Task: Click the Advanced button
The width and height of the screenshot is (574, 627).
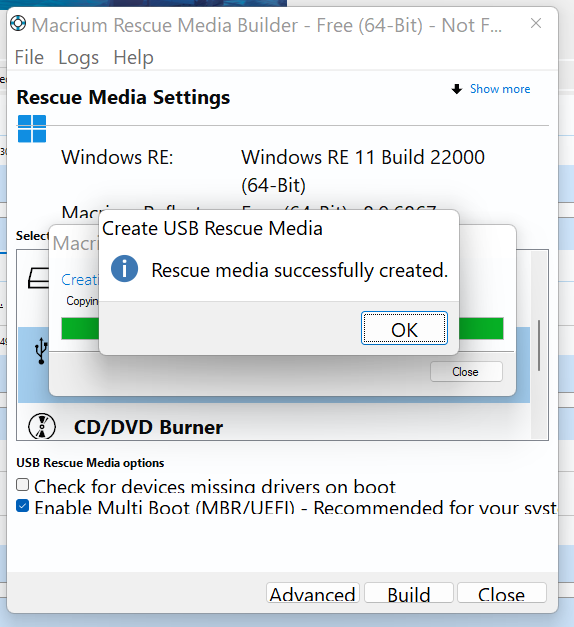Action: 313,593
